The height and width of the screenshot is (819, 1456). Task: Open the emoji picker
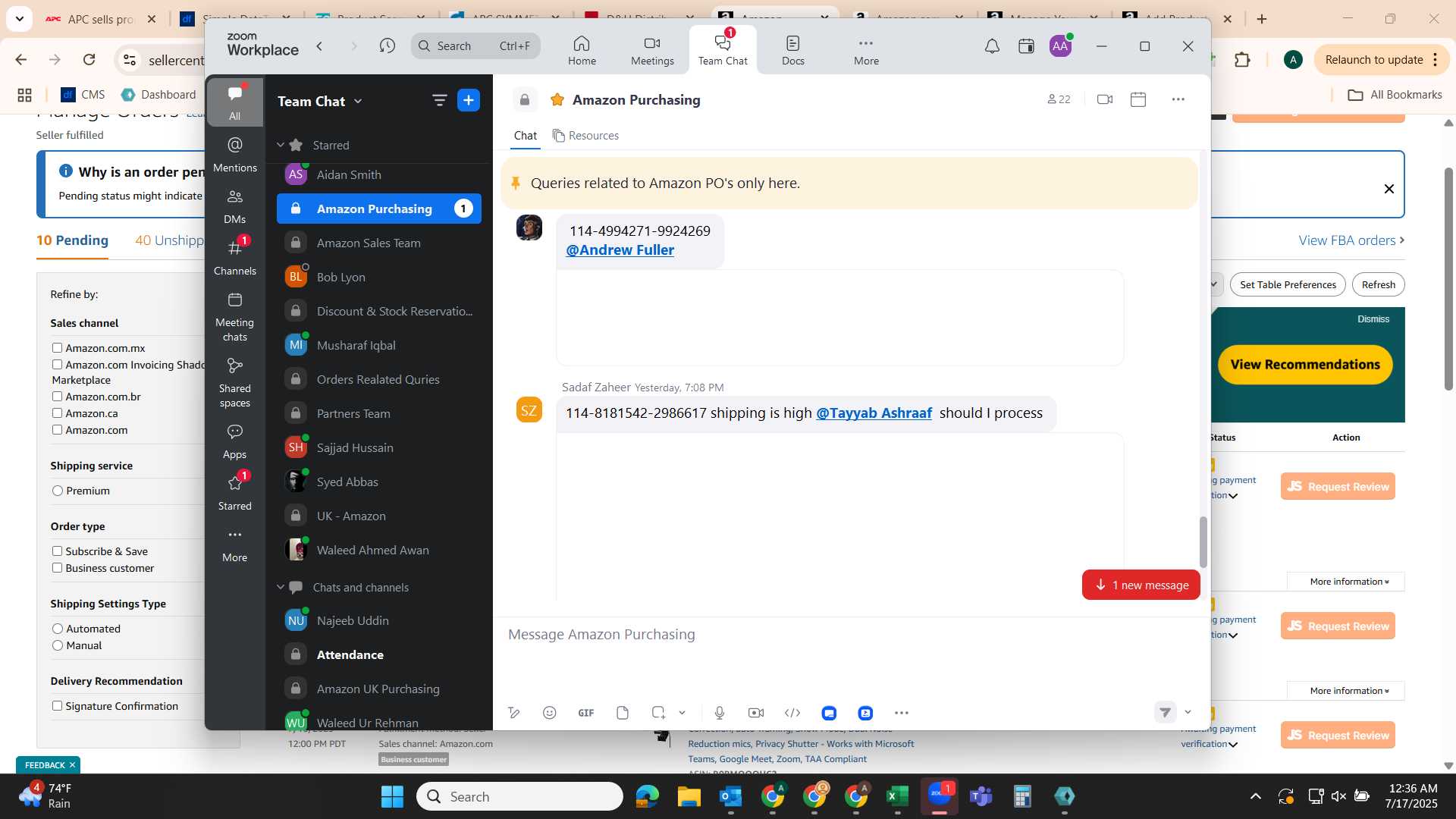coord(550,713)
